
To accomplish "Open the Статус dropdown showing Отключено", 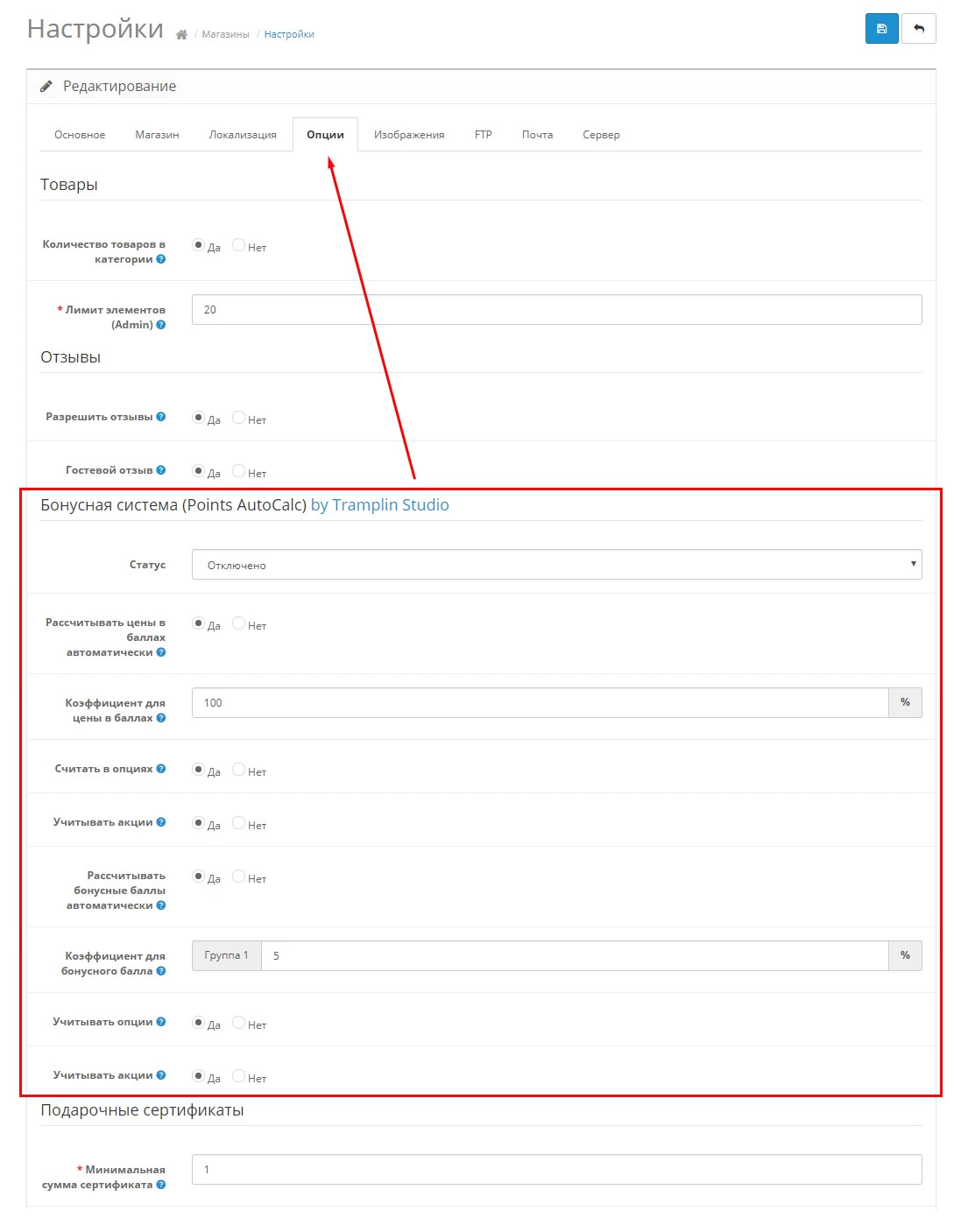I will (556, 565).
